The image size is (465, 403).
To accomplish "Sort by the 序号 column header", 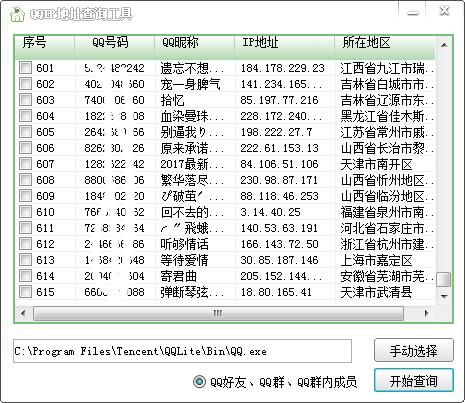I will point(44,47).
